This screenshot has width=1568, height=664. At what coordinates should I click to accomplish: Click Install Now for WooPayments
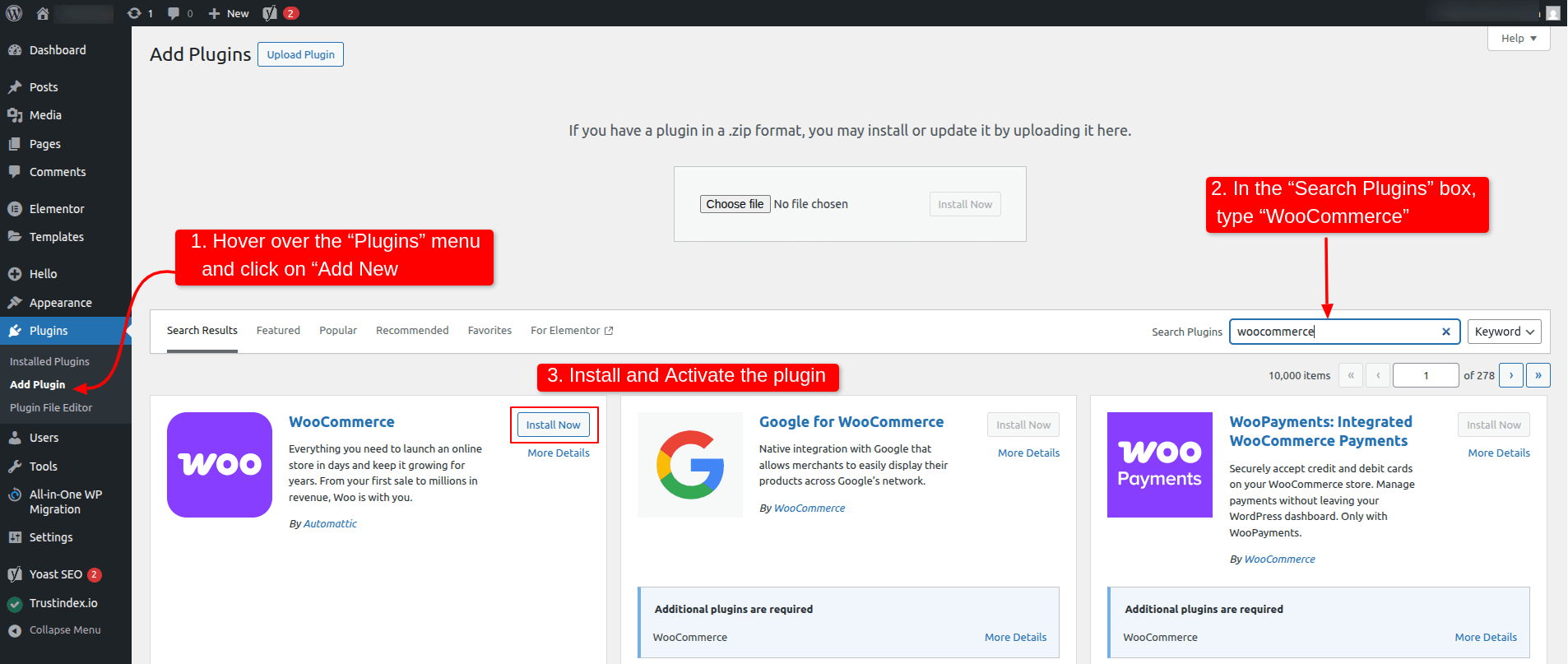[x=1494, y=425]
